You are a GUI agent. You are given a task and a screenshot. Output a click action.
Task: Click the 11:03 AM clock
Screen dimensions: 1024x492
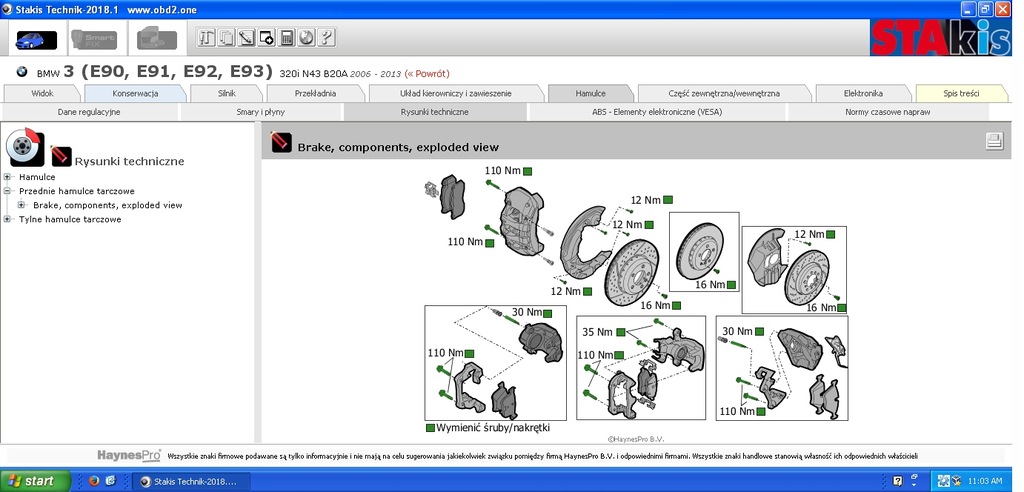[985, 482]
